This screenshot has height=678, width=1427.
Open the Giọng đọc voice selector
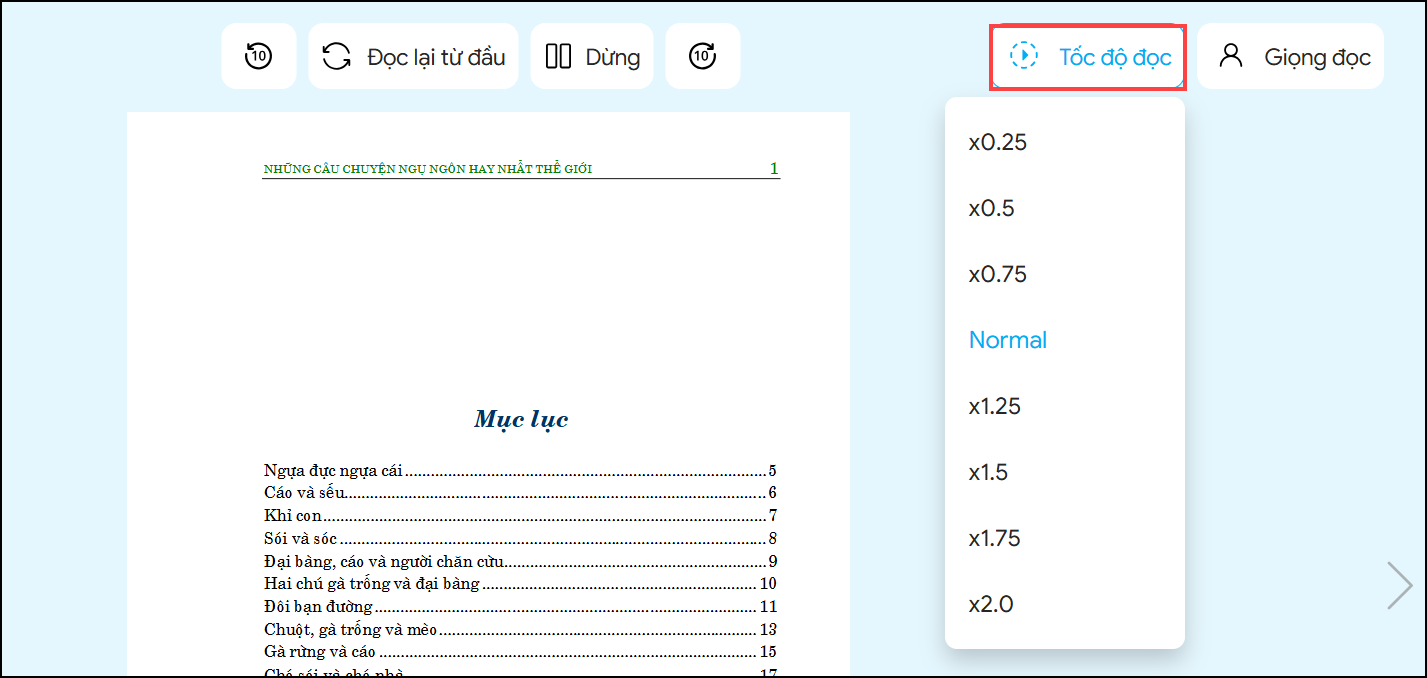click(1290, 56)
